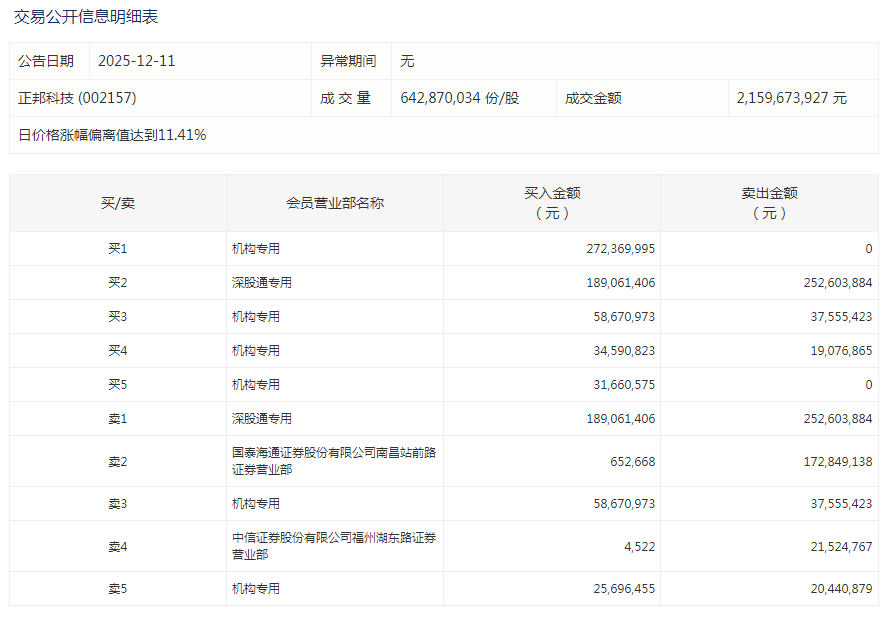The height and width of the screenshot is (637, 894).
Task: Select the 成交量 value 642,870,034 份/股
Action: coord(459,98)
